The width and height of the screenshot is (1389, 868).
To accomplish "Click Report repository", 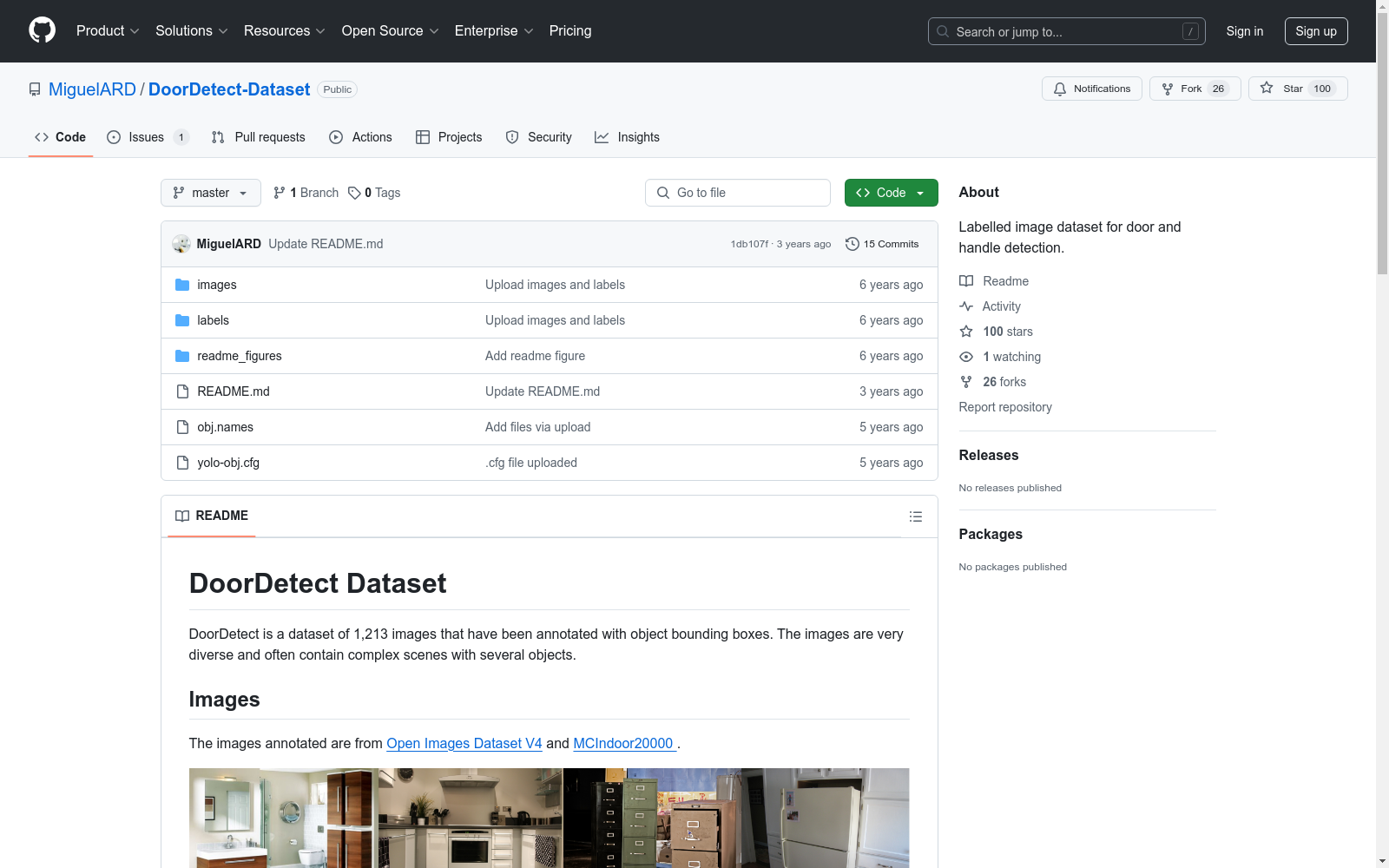I will pos(1005,407).
